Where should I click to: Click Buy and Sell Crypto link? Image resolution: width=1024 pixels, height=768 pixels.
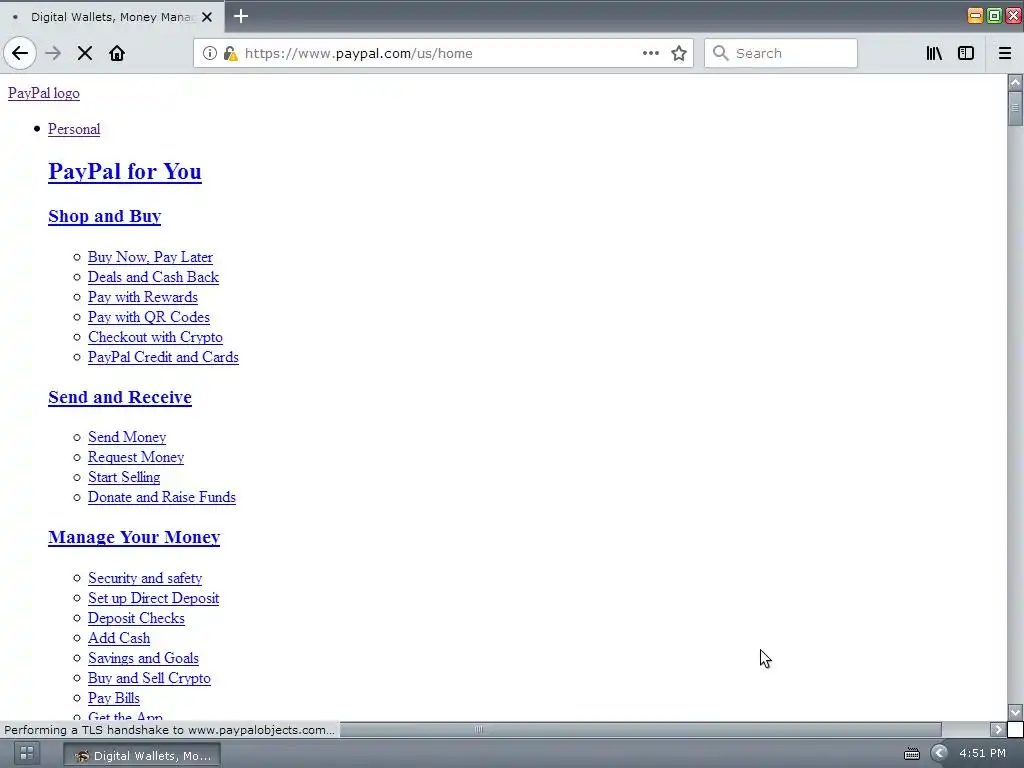click(x=150, y=679)
